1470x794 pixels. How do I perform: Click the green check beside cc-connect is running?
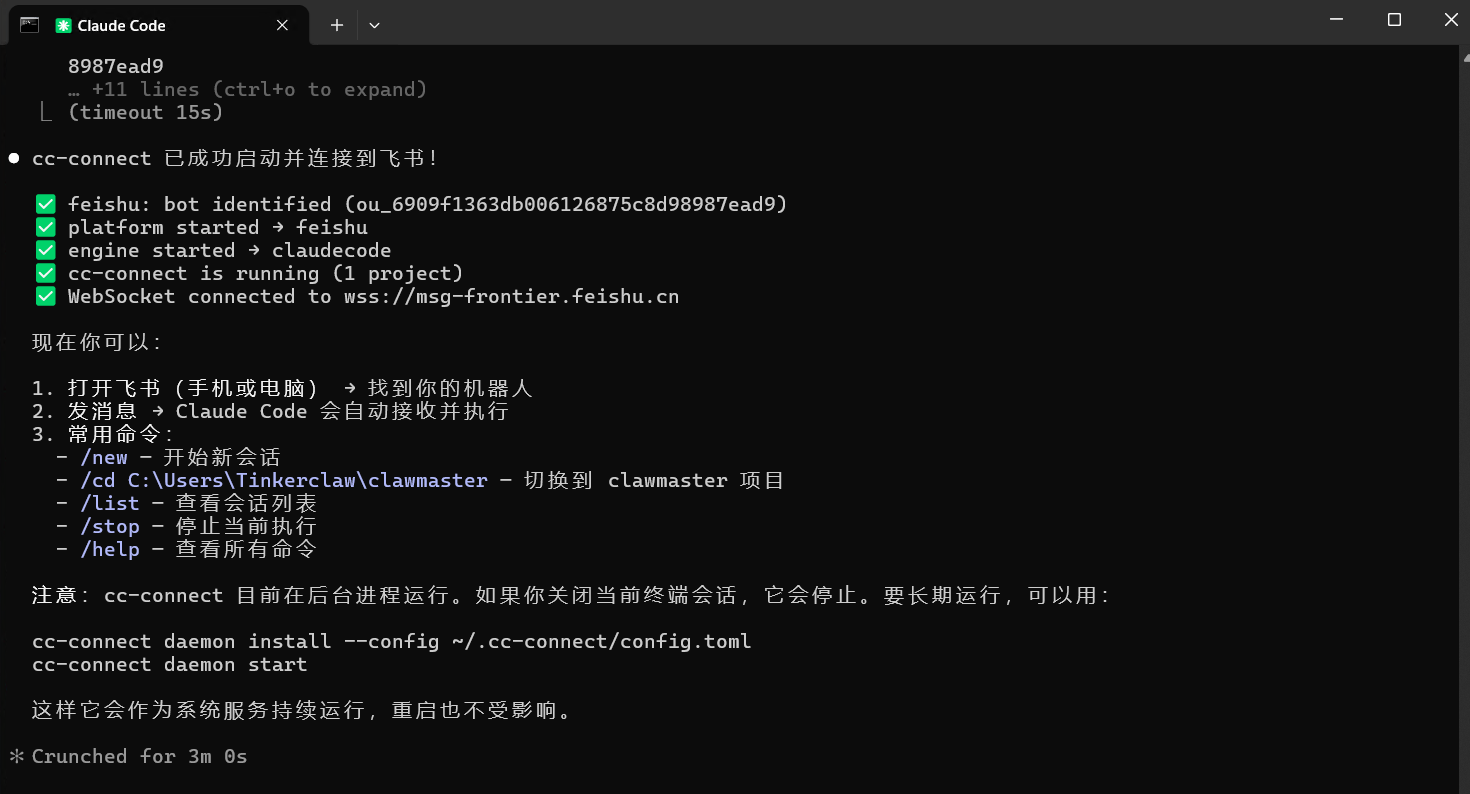45,274
